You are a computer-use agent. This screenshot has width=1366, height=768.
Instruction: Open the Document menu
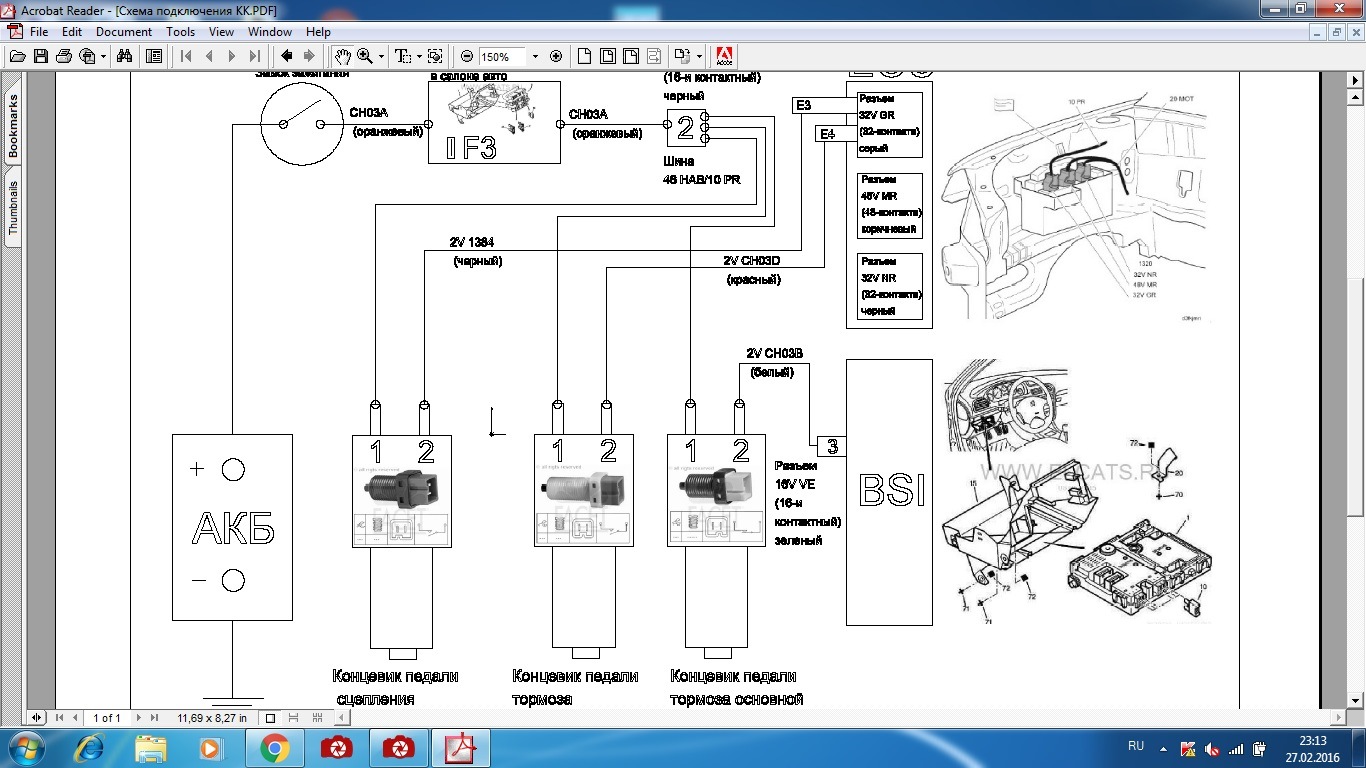tap(124, 32)
